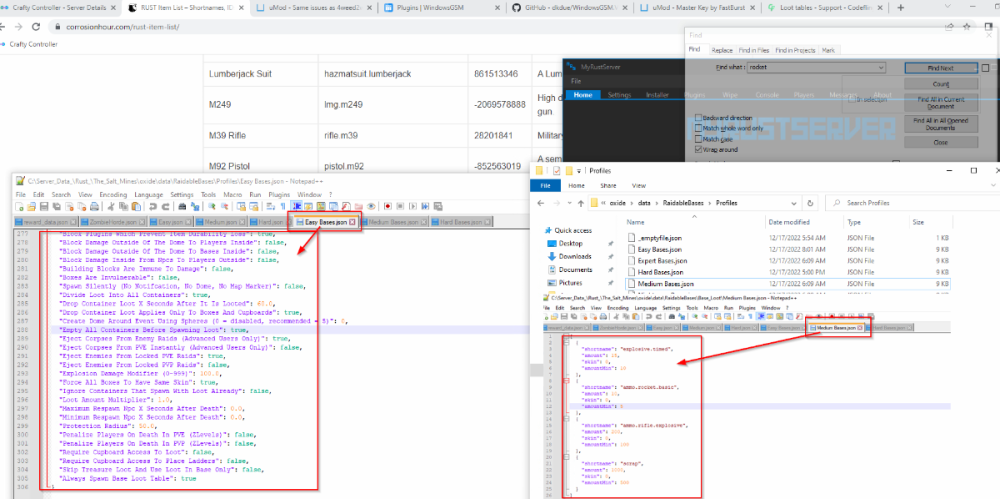Click Count button in Find dialog

pyautogui.click(x=941, y=84)
